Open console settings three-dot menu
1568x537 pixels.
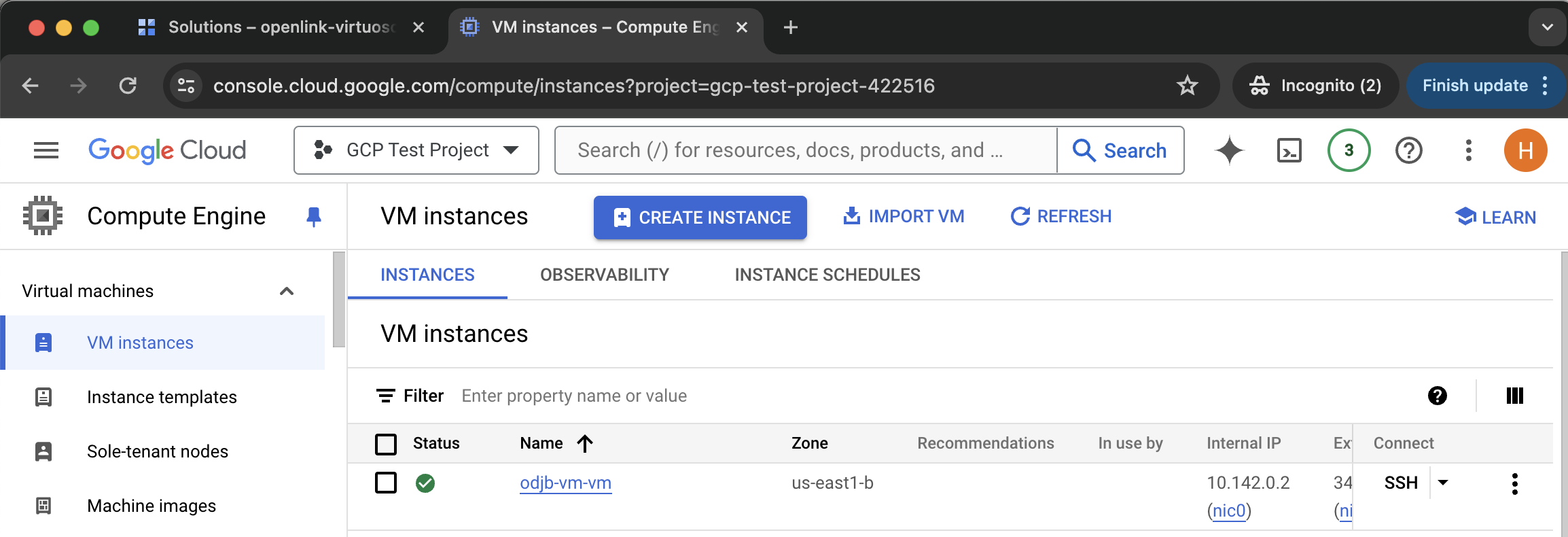point(1469,150)
